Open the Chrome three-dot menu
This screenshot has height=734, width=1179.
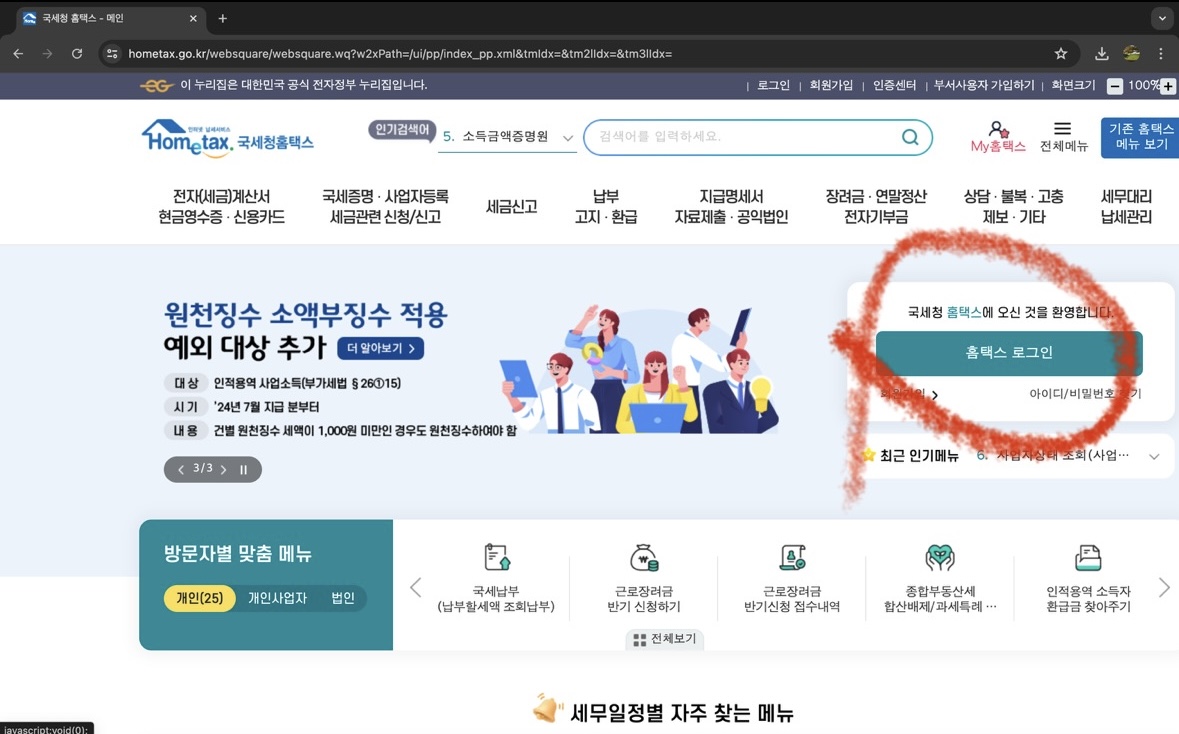pyautogui.click(x=1161, y=53)
